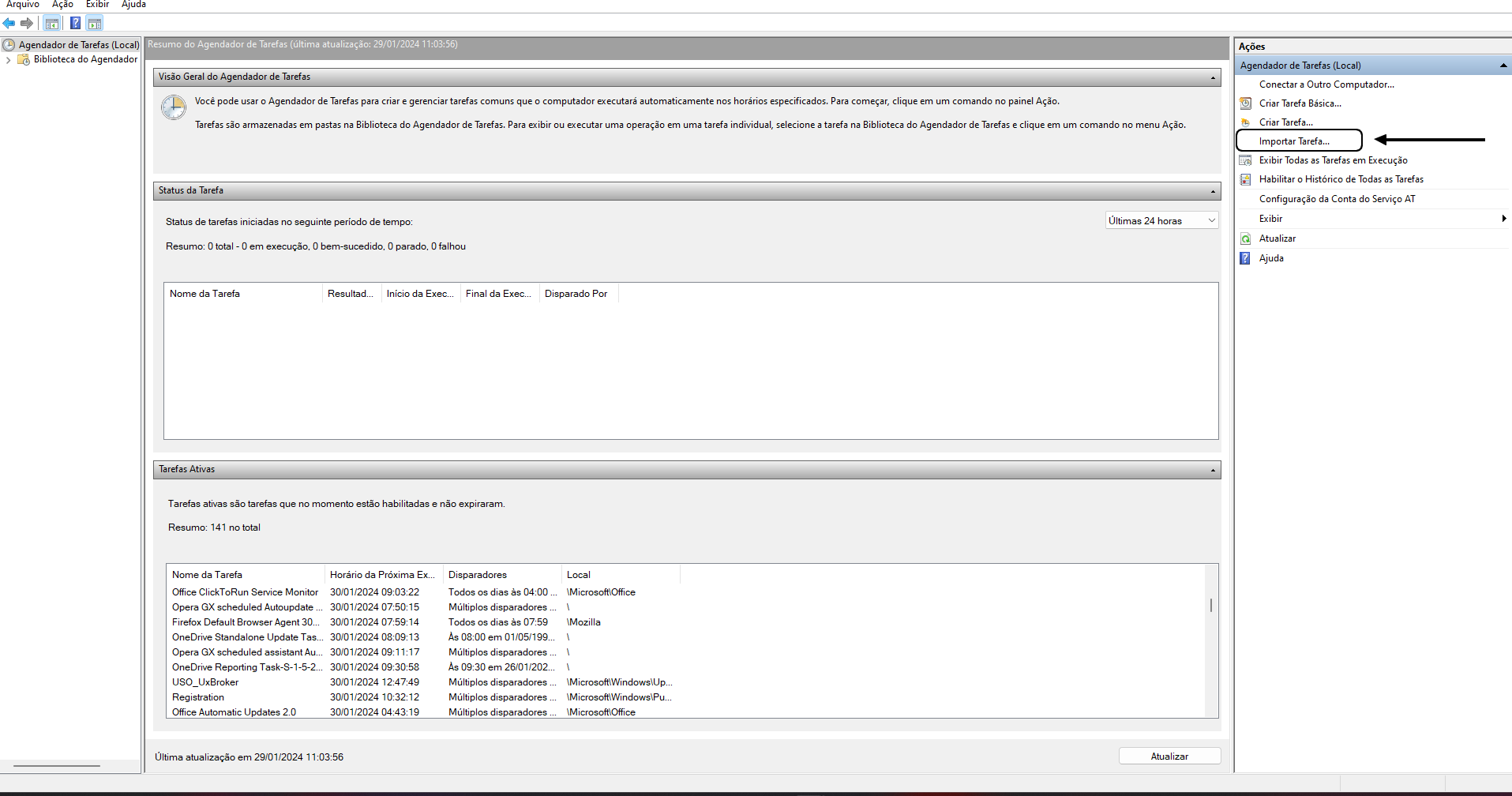Click the Habilitar o Histórico icon
This screenshot has width=1512, height=796.
tap(1246, 179)
